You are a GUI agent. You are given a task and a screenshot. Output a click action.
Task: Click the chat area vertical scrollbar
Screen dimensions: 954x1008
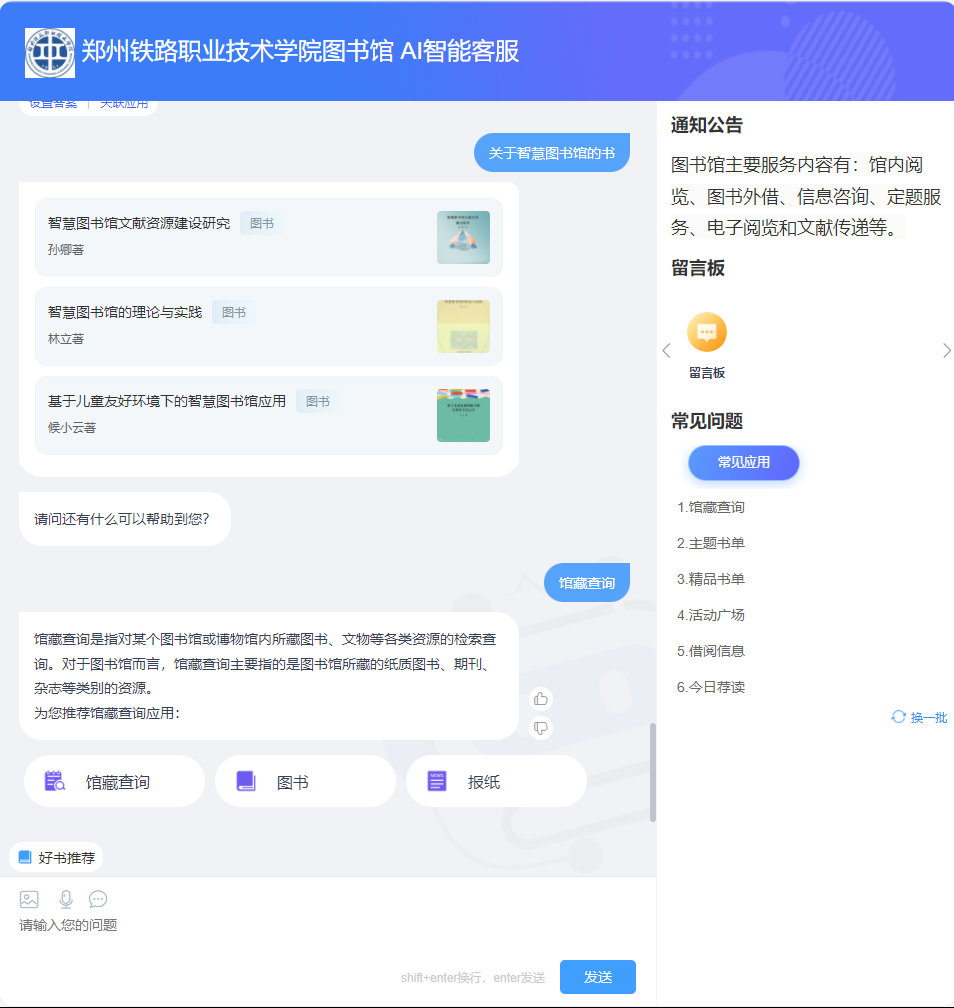point(653,770)
